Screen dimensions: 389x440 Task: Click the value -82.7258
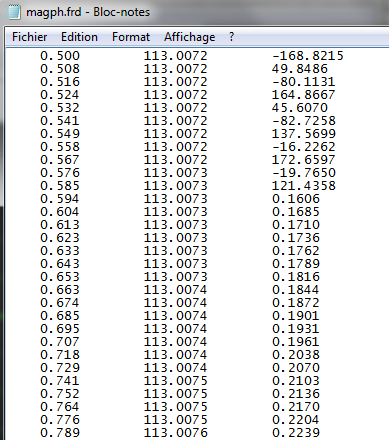tap(304, 121)
